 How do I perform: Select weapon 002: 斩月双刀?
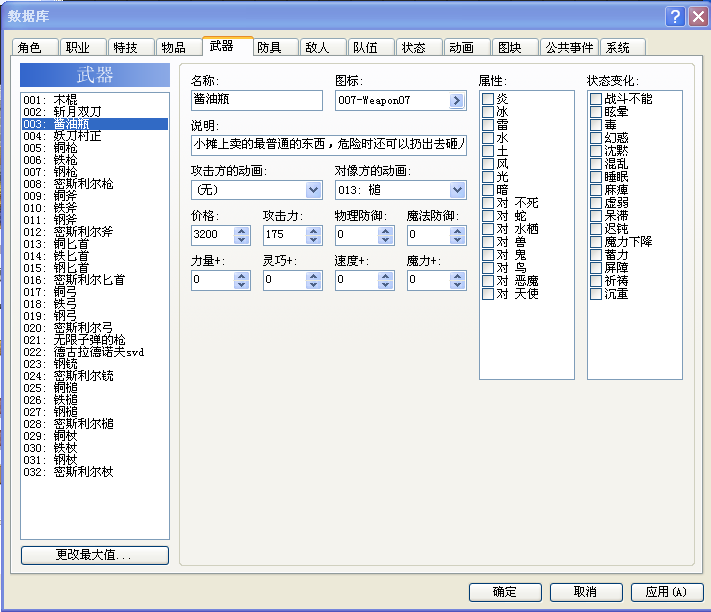pos(95,112)
